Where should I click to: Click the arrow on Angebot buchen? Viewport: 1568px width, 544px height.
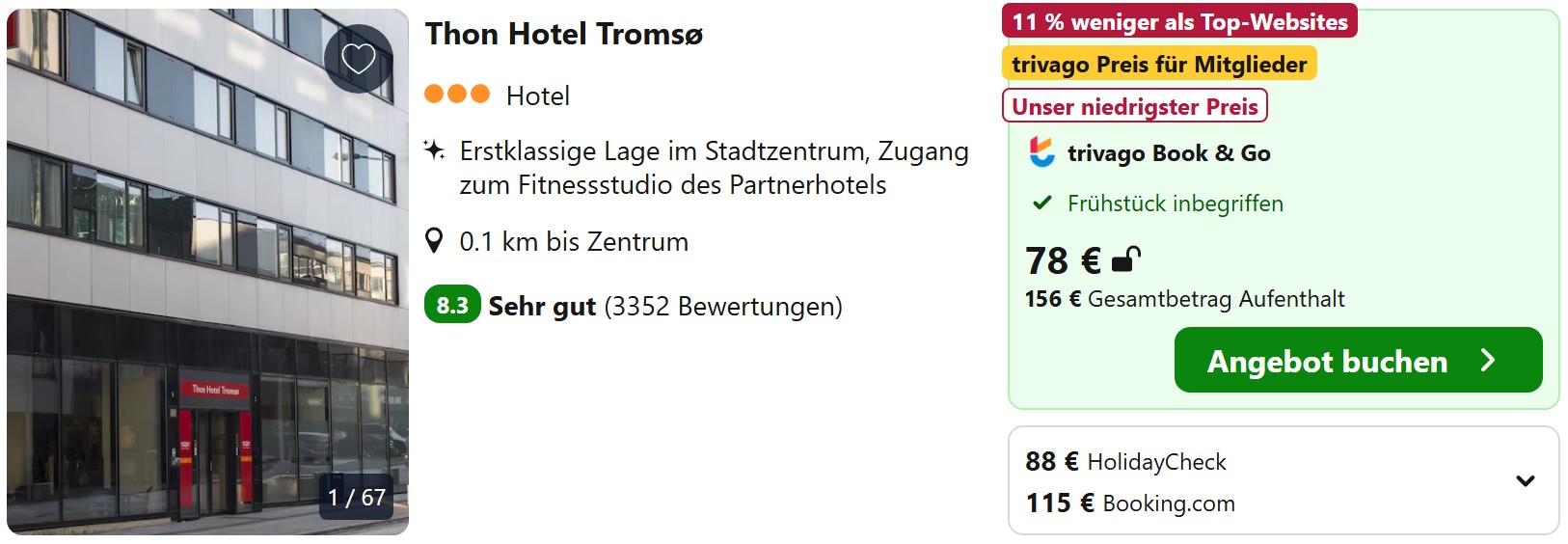point(1488,361)
